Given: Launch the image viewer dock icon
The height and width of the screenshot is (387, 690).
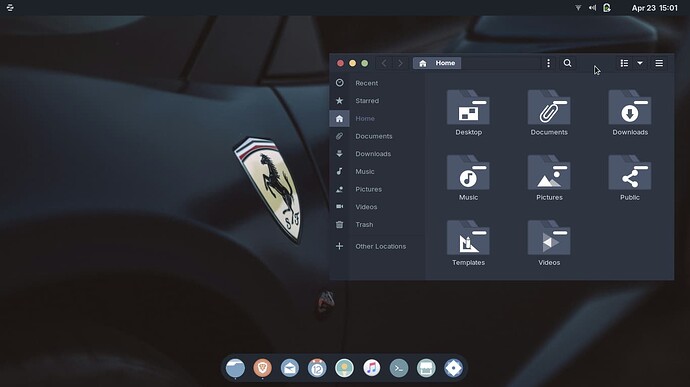Looking at the screenshot, I should point(345,368).
